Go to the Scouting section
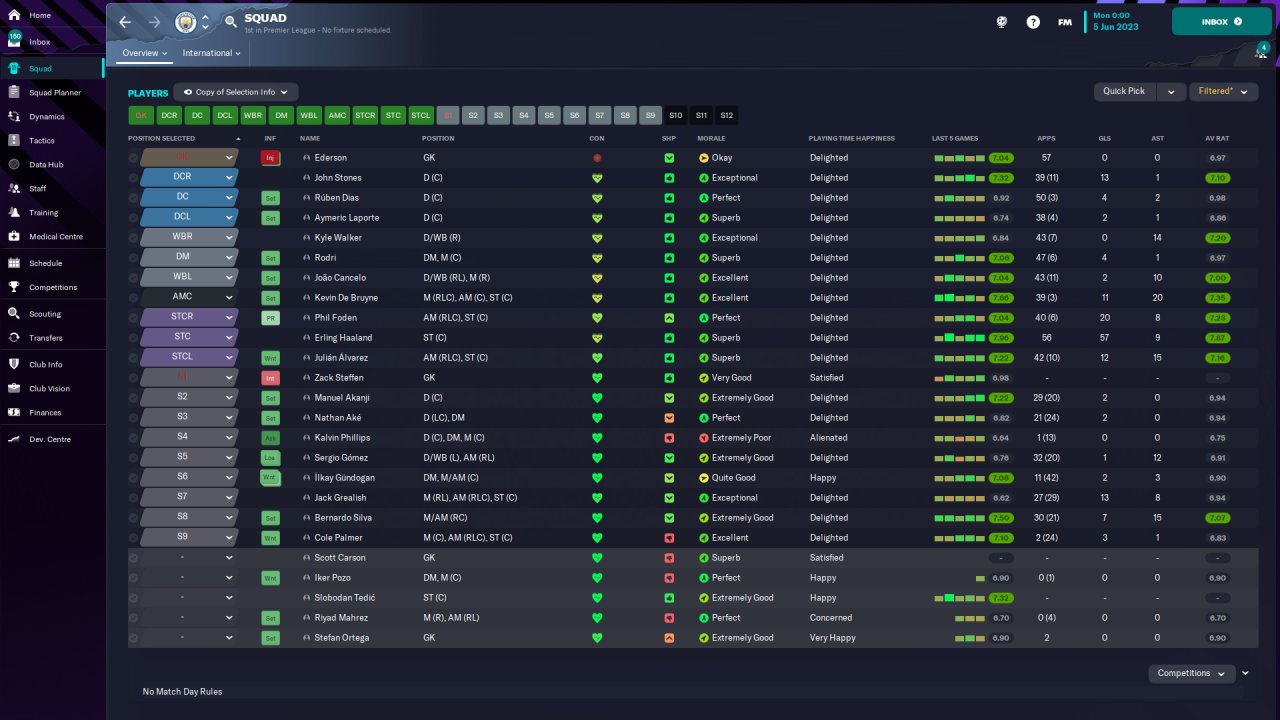The height and width of the screenshot is (720, 1280). pyautogui.click(x=45, y=313)
